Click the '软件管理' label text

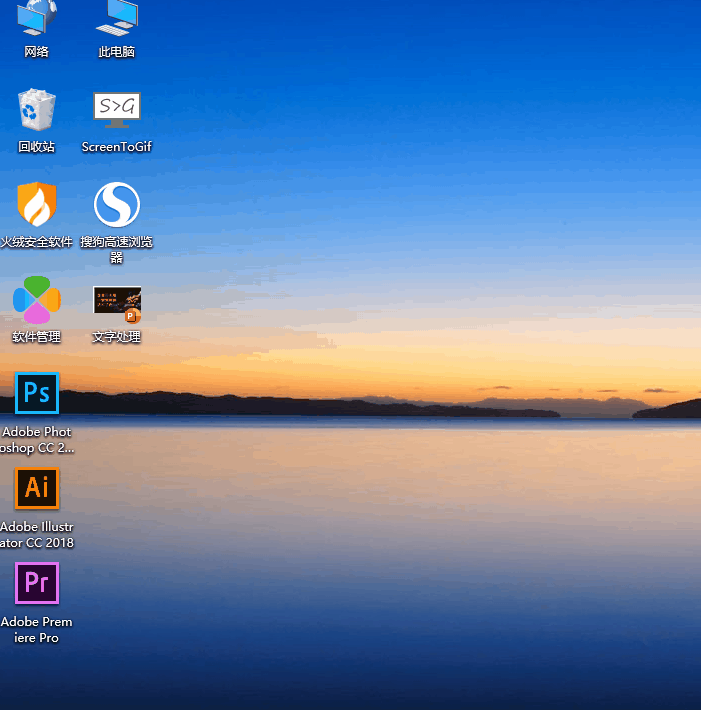coord(37,337)
